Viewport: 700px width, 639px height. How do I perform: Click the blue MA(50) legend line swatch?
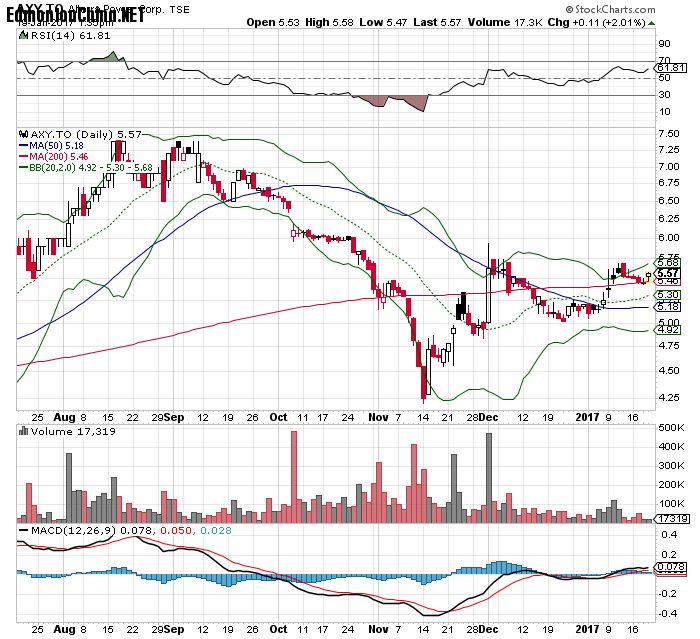(x=24, y=146)
